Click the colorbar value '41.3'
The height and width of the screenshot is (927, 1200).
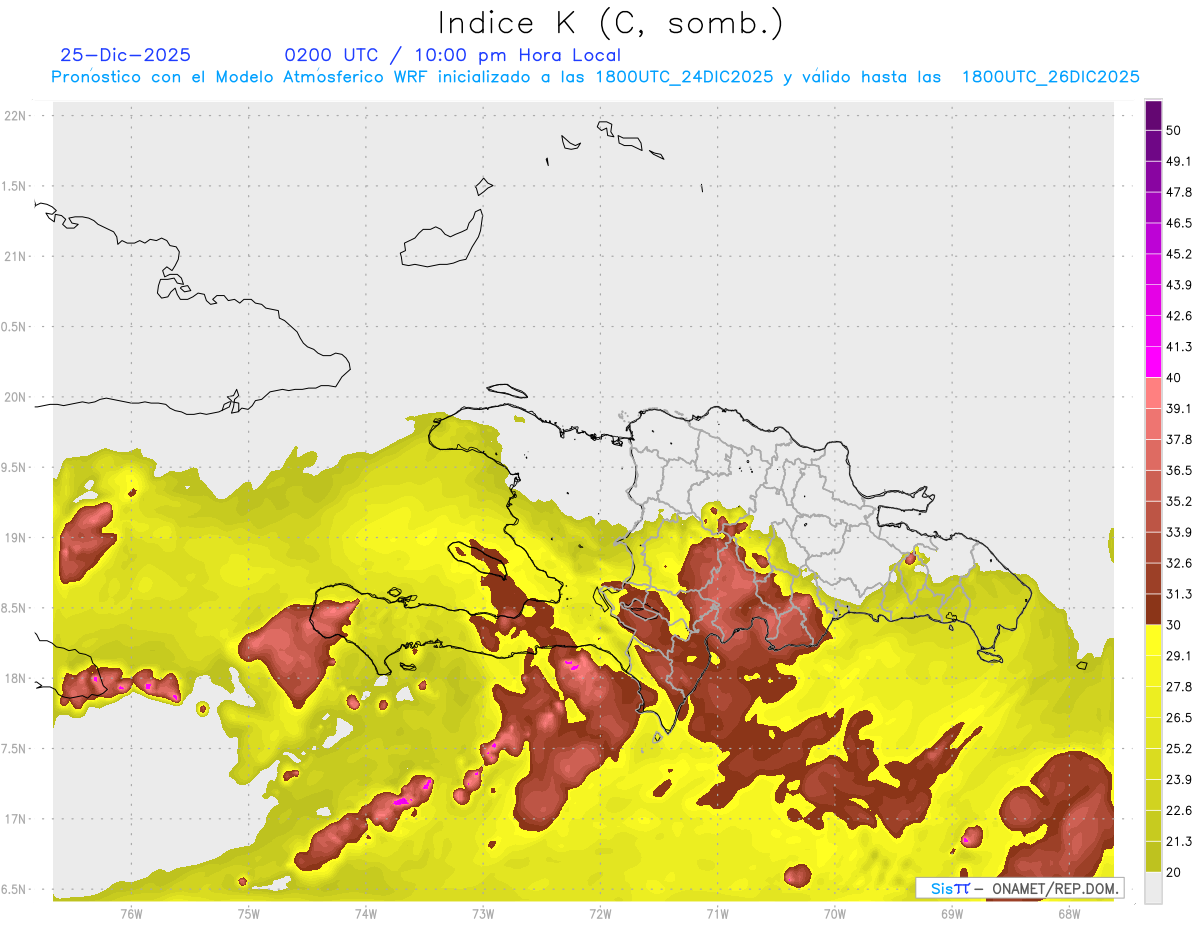(1179, 347)
